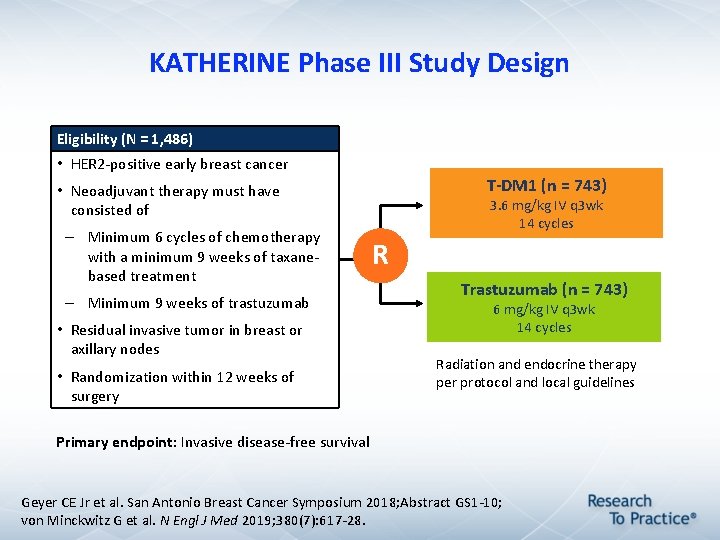720x540 pixels.
Task: Click 'HER2-positive early breast cancer' bullet
Action: [179, 164]
